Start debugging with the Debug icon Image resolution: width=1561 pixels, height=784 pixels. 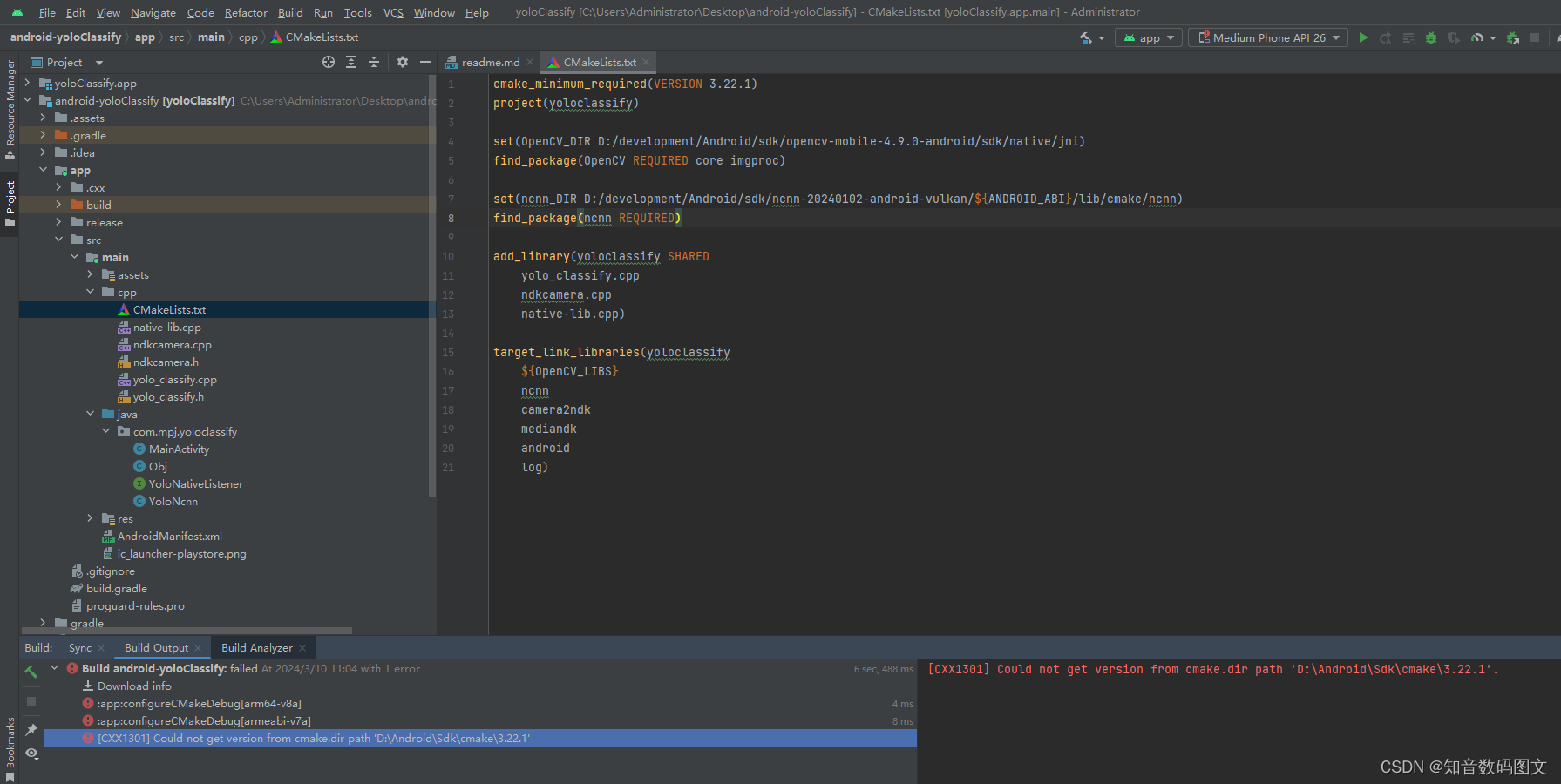tap(1429, 37)
